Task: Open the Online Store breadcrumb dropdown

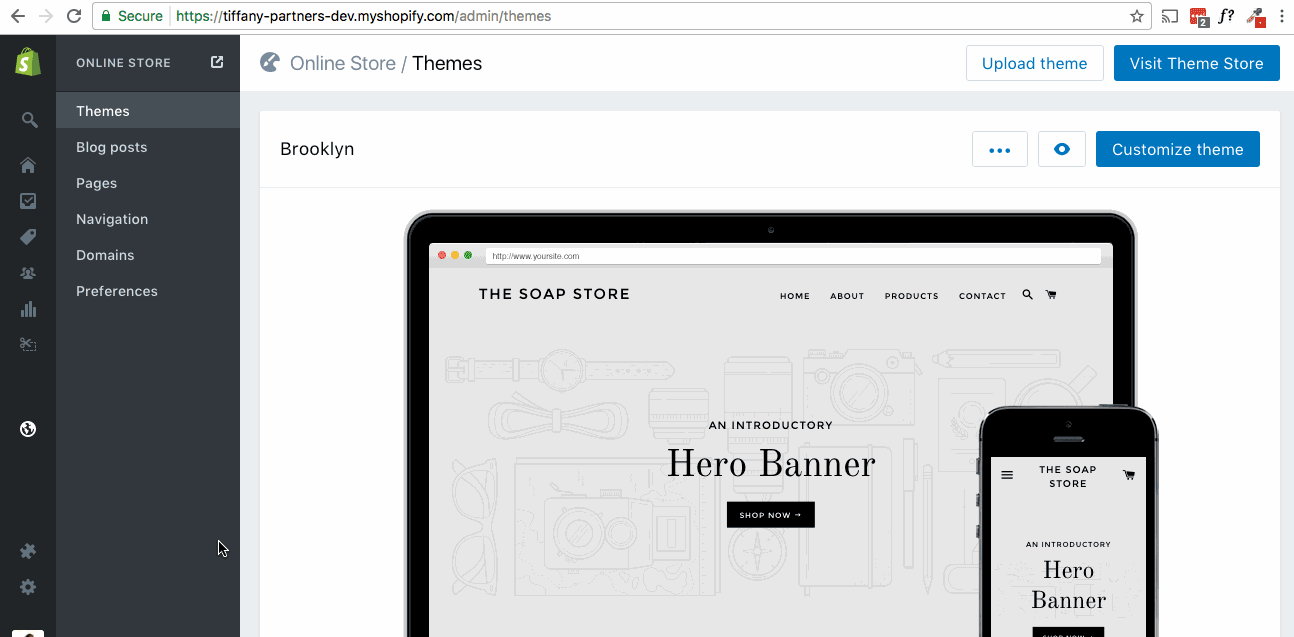Action: click(341, 63)
